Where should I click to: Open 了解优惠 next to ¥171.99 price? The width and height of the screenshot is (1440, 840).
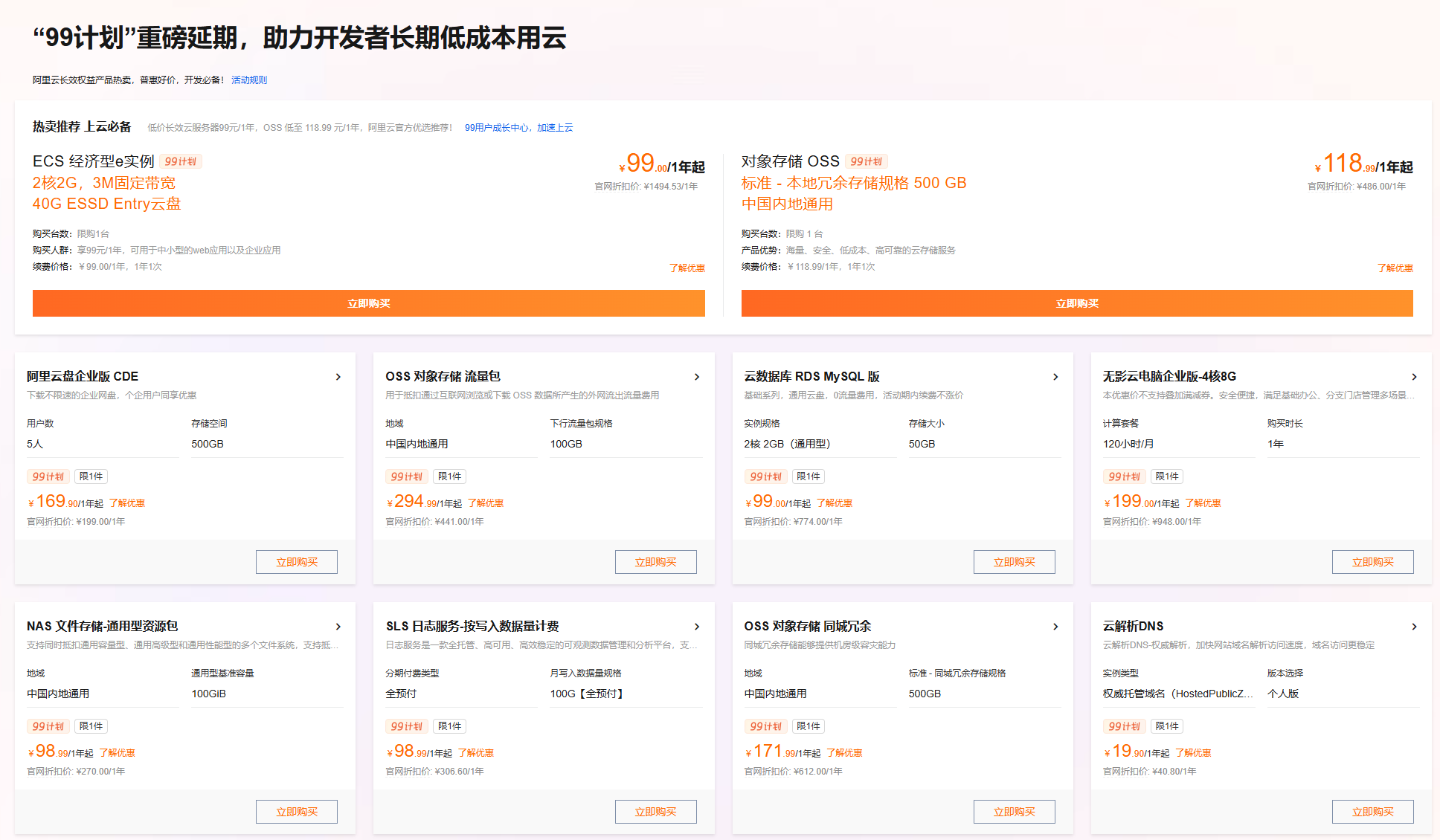(x=844, y=753)
